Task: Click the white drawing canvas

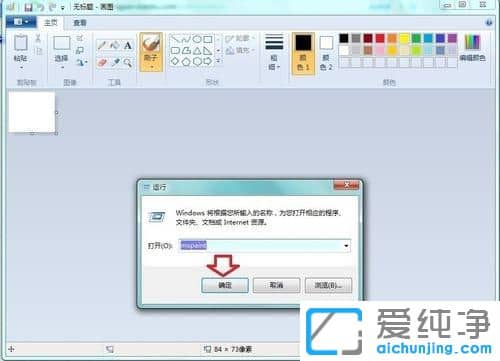Action: tap(32, 112)
